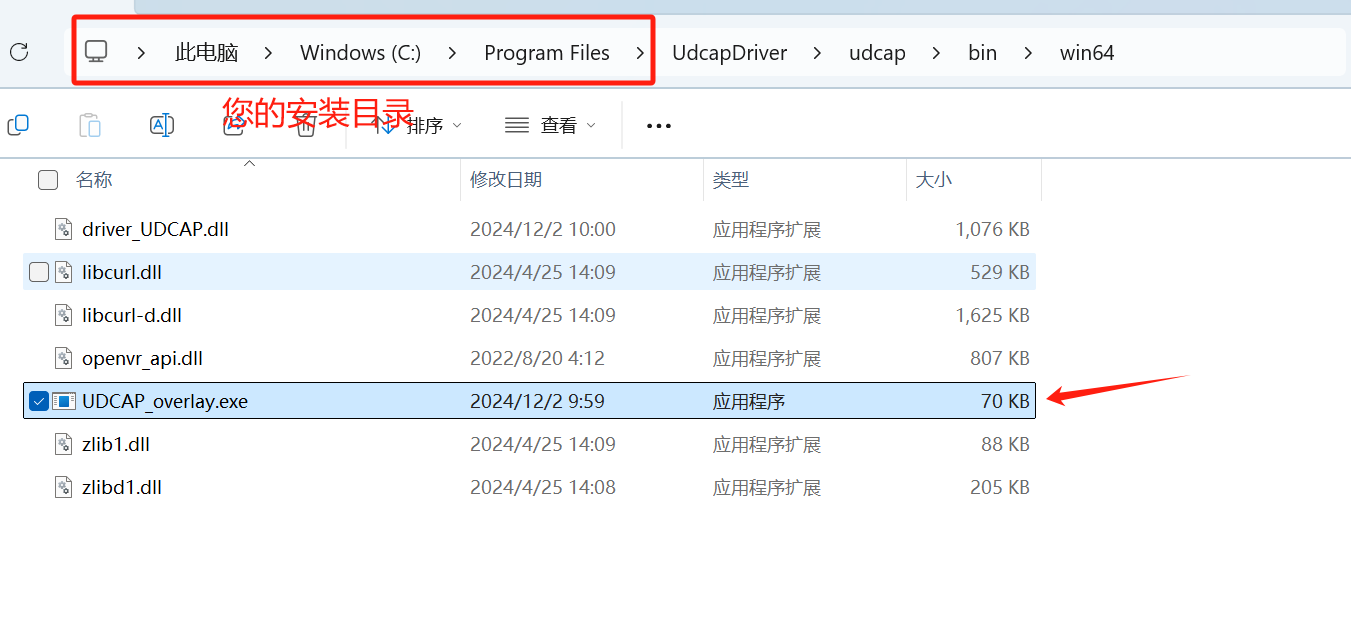Viewport: 1351px width, 627px height.
Task: Click the 529 KB size value
Action: 1000,272
